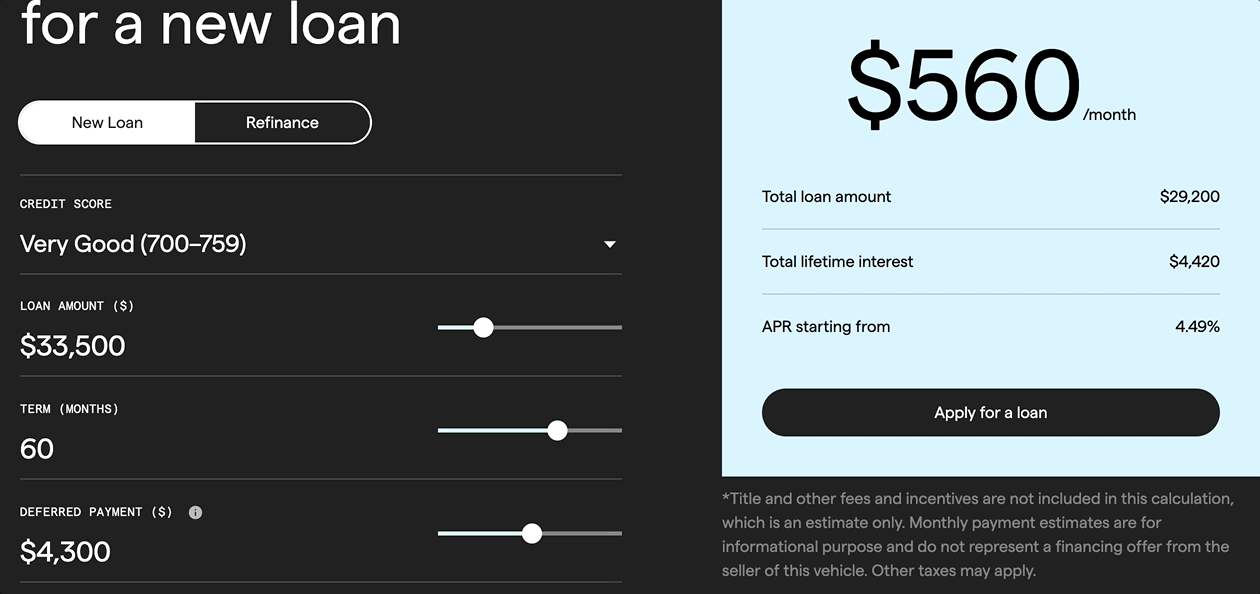This screenshot has height=594, width=1260.
Task: Click the Total lifetime interest $4,420 value
Action: pos(1194,262)
